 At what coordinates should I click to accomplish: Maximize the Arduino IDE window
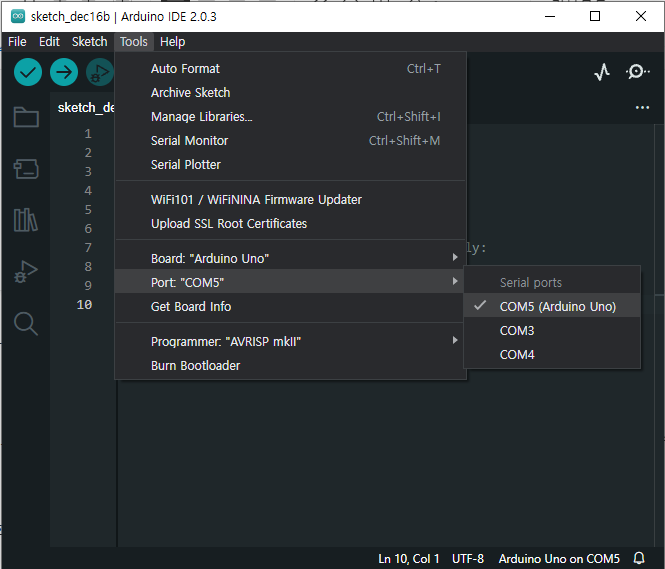click(x=595, y=16)
